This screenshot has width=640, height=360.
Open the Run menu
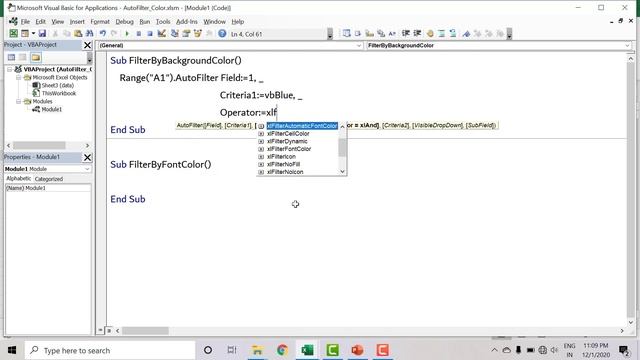point(144,22)
